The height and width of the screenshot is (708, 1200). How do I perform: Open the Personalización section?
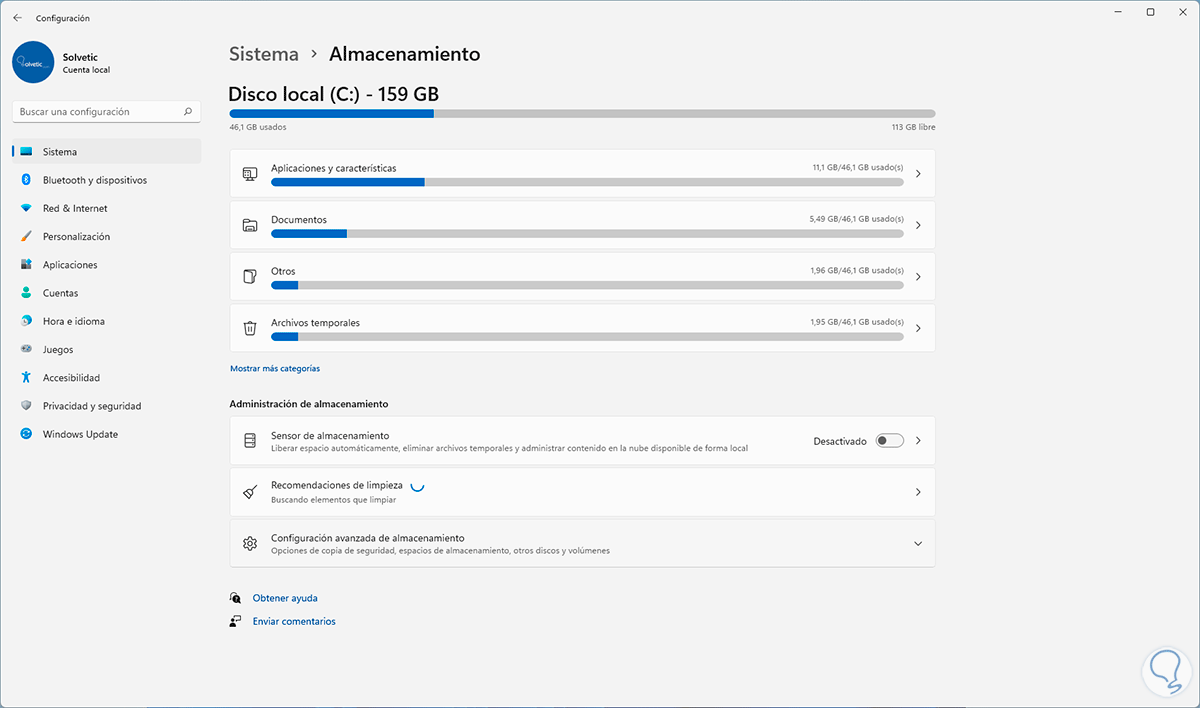(x=106, y=237)
